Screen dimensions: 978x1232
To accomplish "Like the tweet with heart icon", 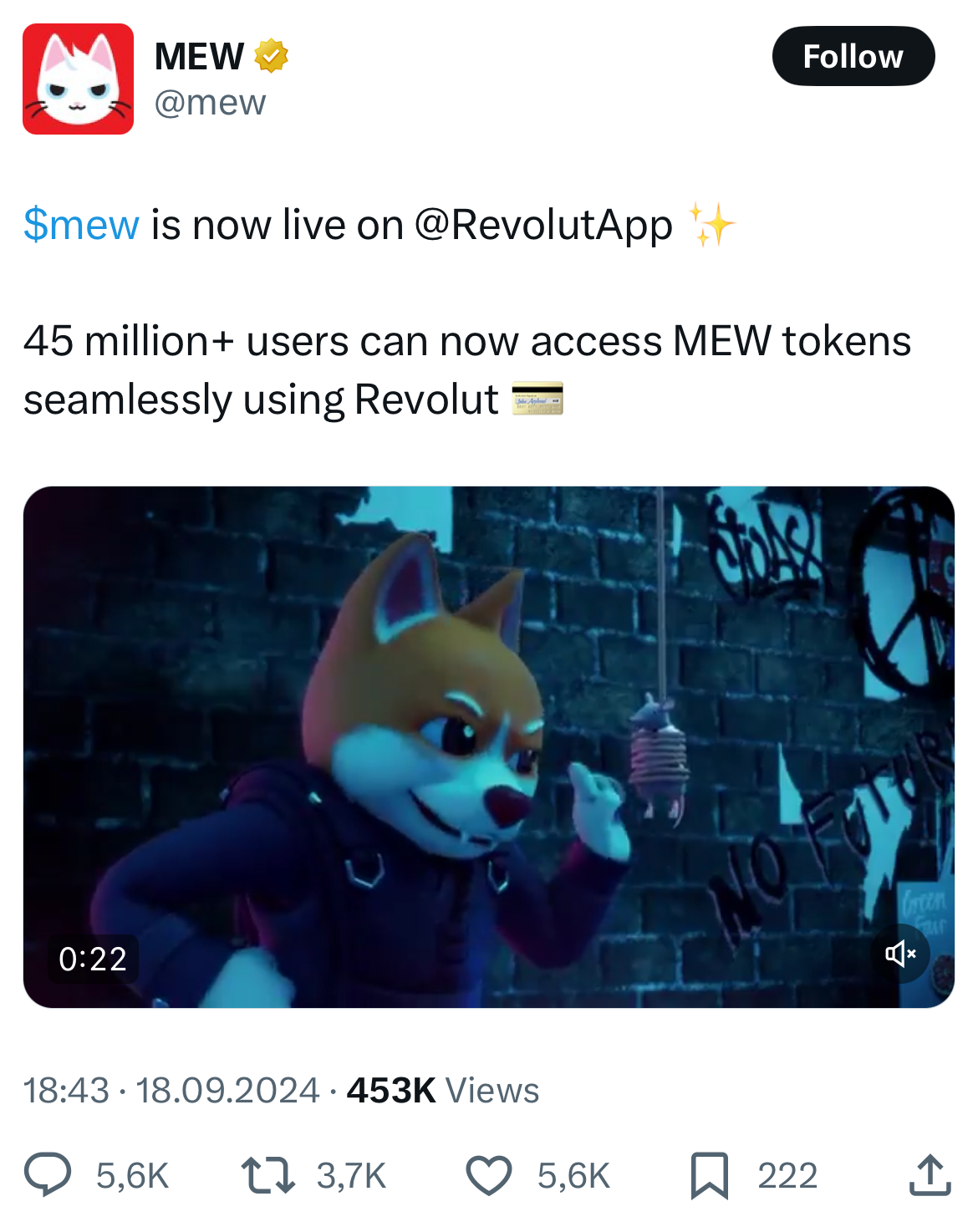I will point(488,1174).
